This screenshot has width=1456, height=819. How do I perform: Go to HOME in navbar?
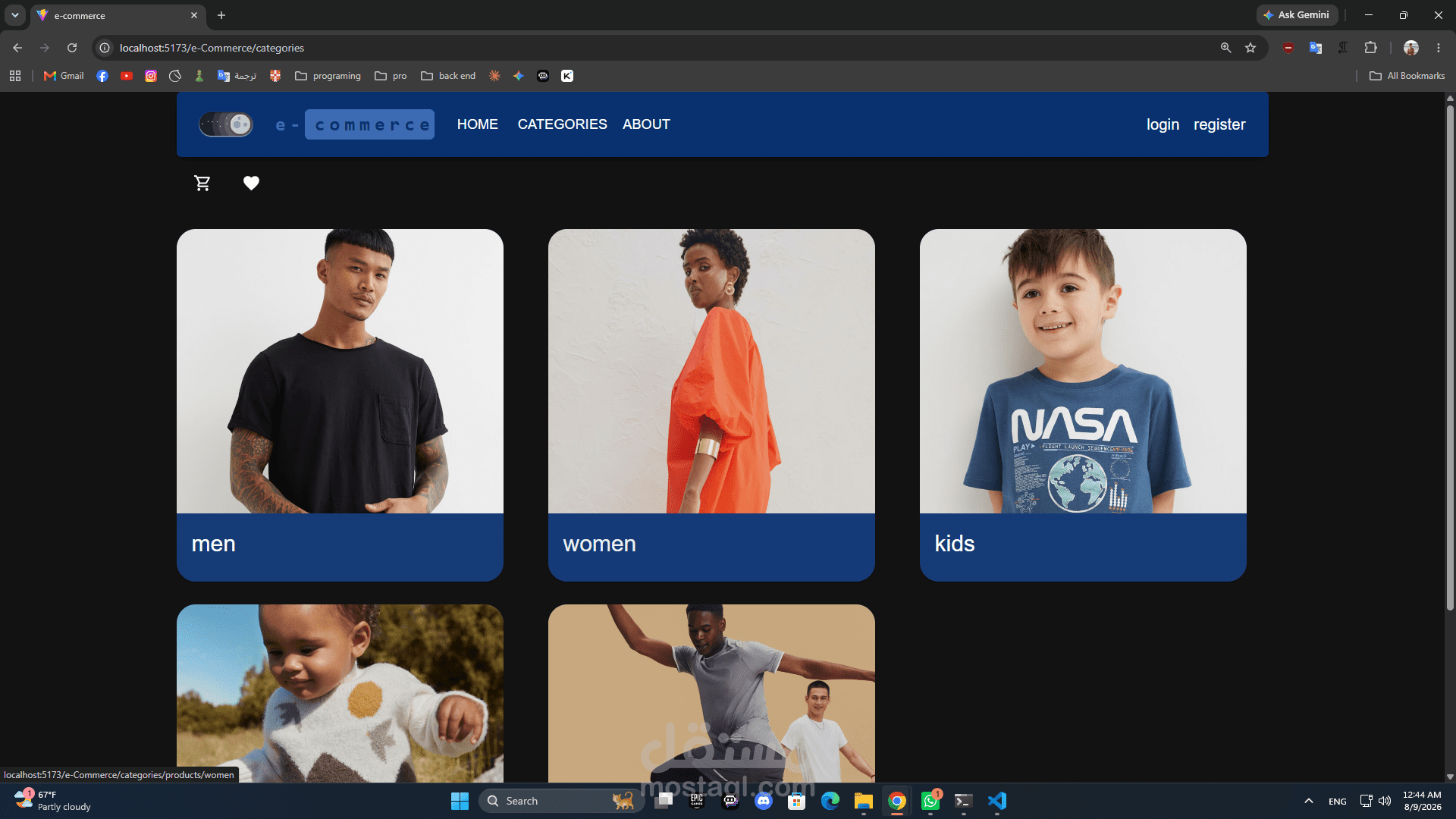click(x=477, y=124)
